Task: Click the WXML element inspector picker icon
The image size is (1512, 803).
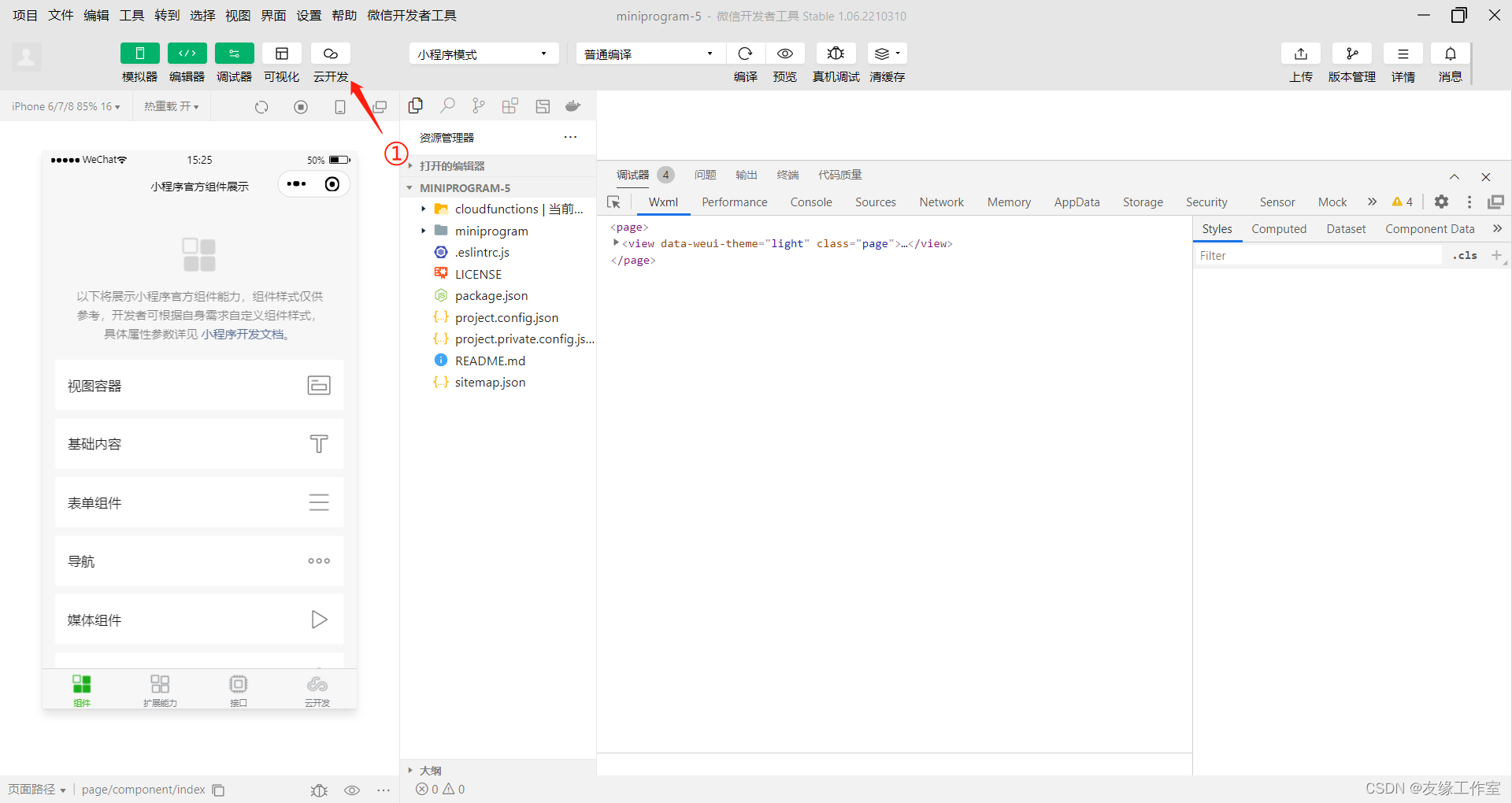Action: coord(614,202)
